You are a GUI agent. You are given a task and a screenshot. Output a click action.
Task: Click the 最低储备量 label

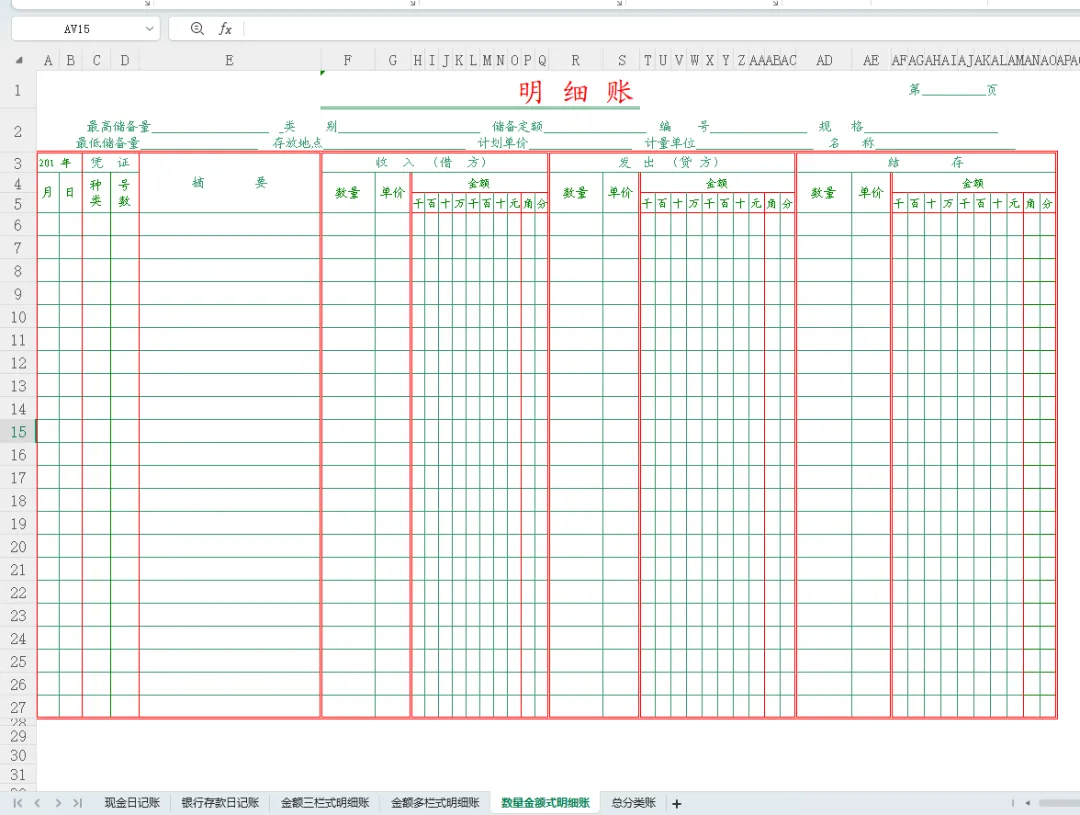click(107, 143)
